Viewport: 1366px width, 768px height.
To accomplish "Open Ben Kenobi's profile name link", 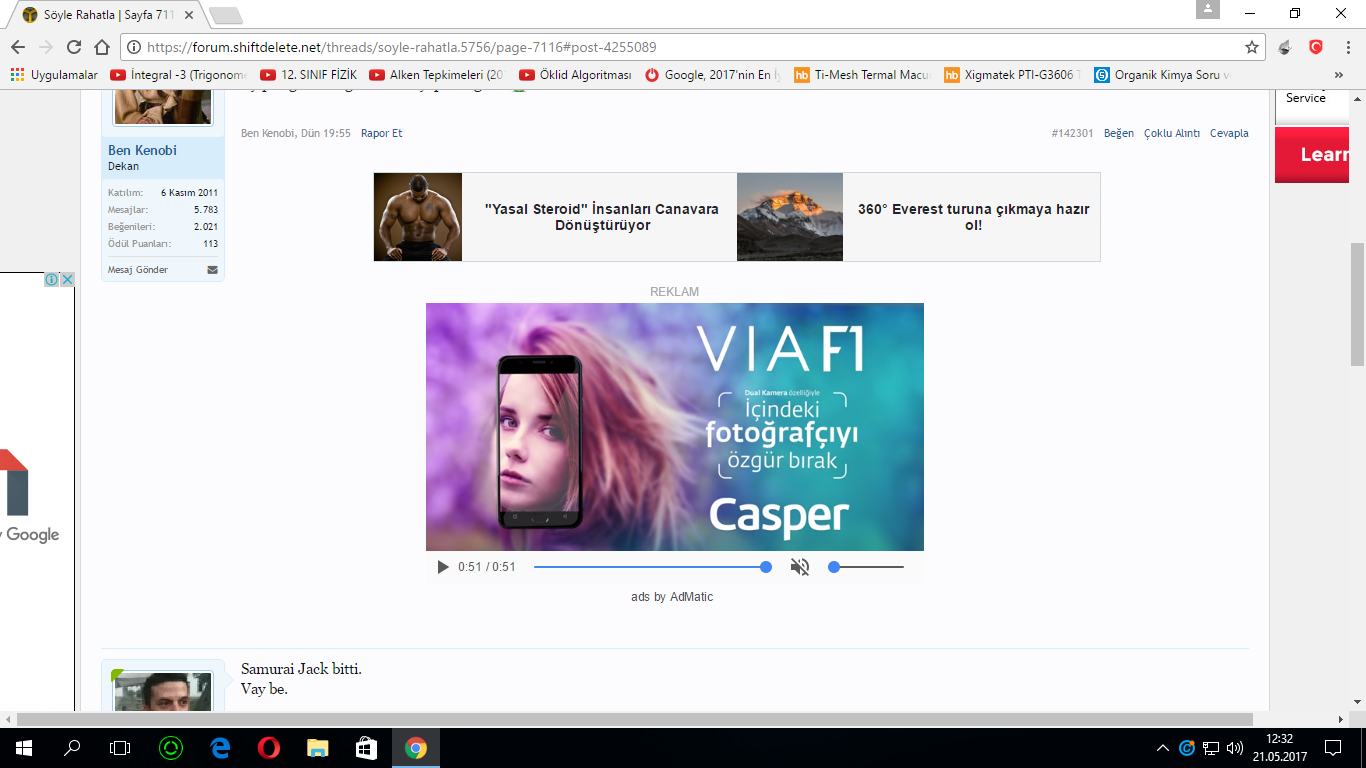I will 142,150.
